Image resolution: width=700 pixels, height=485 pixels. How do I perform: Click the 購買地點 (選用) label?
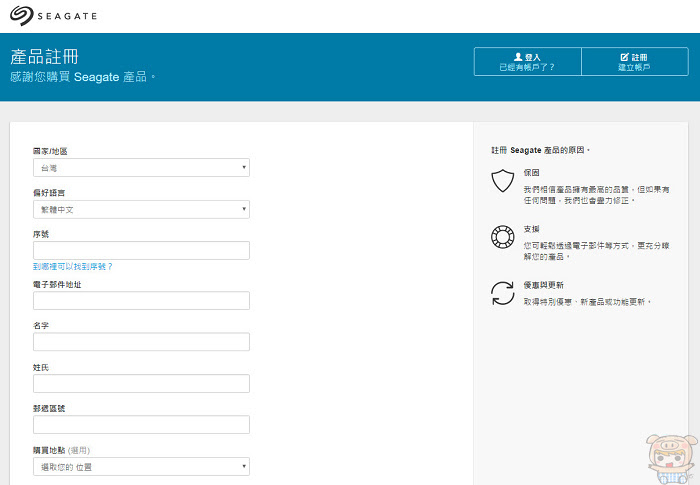tap(62, 450)
